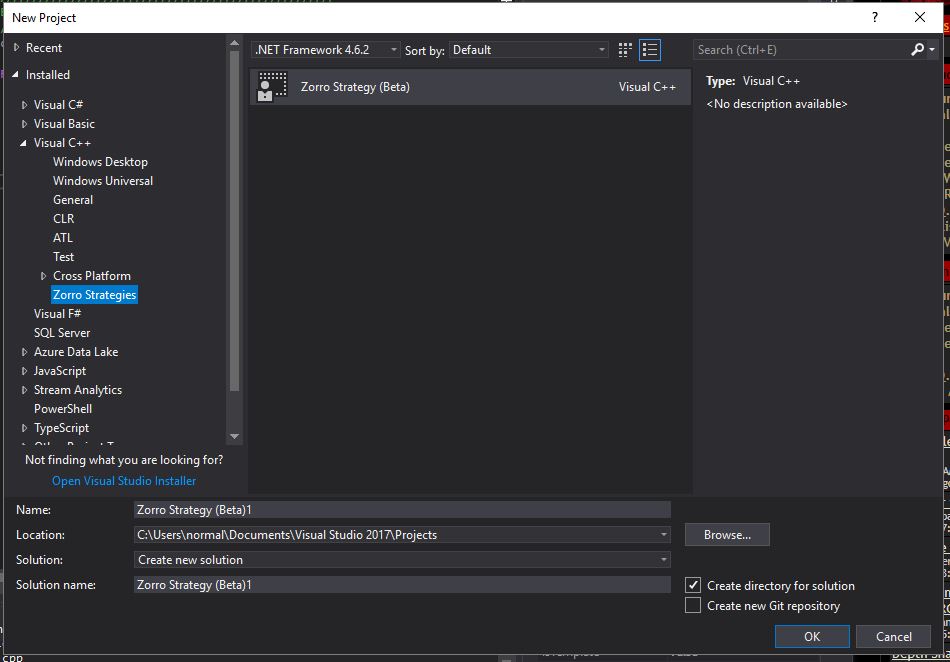Image resolution: width=950 pixels, height=662 pixels.
Task: Open Visual Studio Installer link
Action: pyautogui.click(x=124, y=481)
